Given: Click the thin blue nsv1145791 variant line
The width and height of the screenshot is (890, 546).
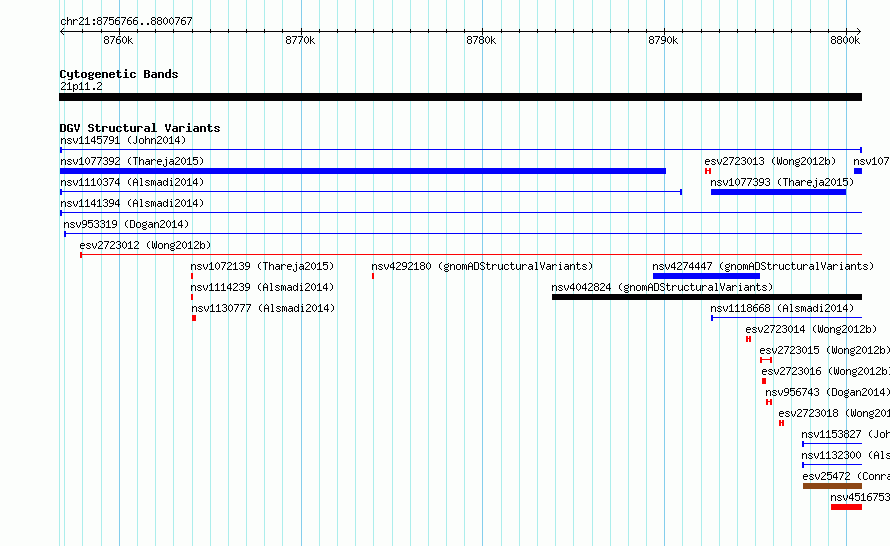Looking at the screenshot, I should (461, 150).
